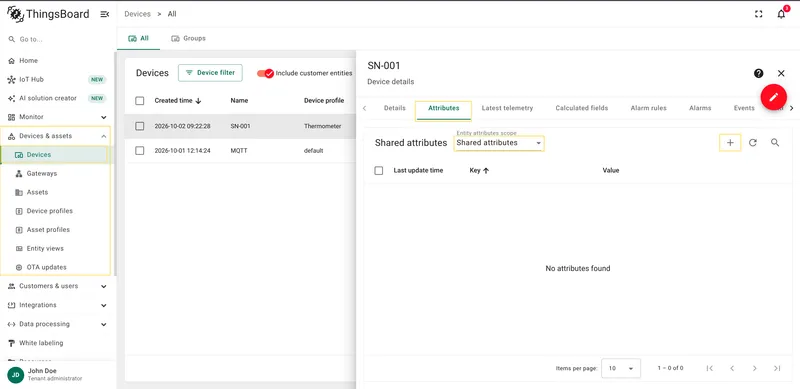Image resolution: width=800 pixels, height=389 pixels.
Task: Add a new attribute with plus
Action: point(730,143)
